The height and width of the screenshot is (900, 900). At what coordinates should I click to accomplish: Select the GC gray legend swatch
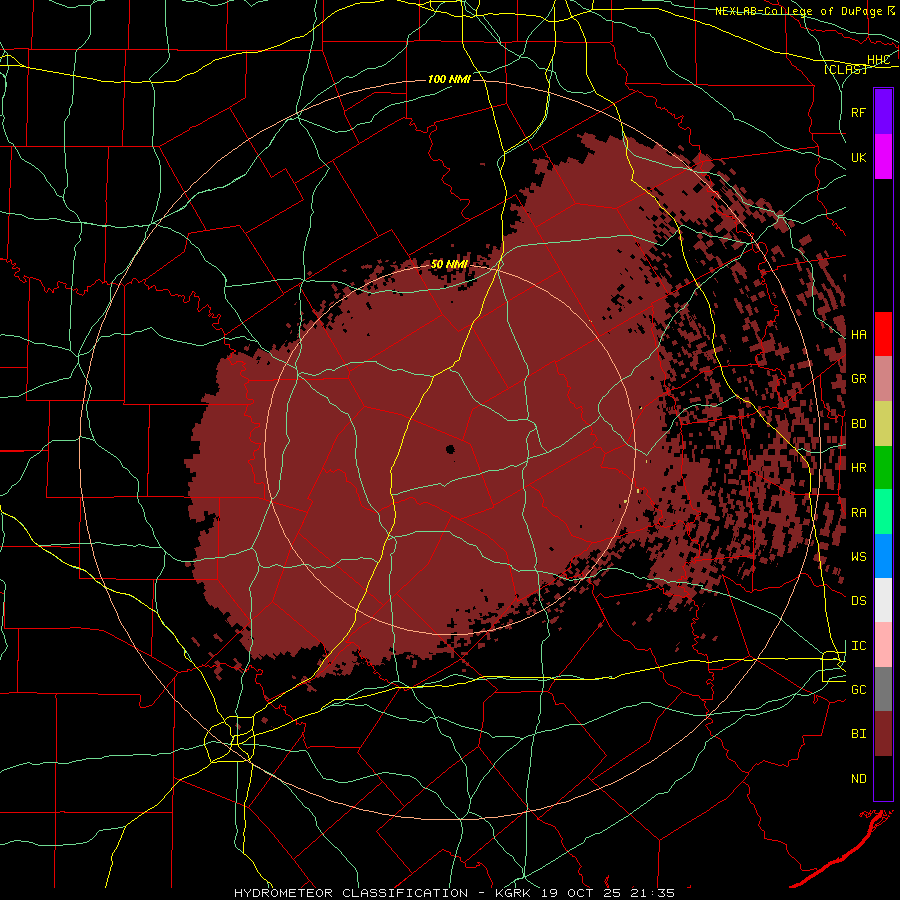pyautogui.click(x=883, y=689)
